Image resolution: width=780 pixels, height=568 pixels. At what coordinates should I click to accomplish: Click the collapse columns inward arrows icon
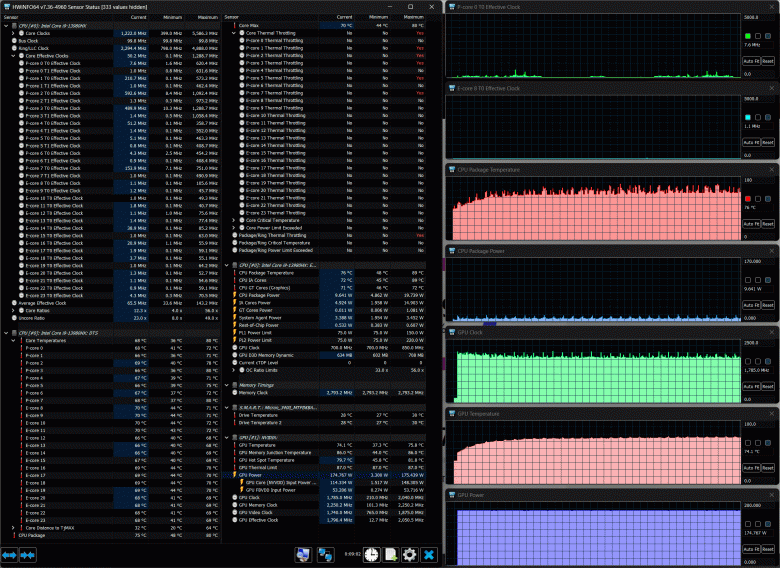pyautogui.click(x=28, y=554)
